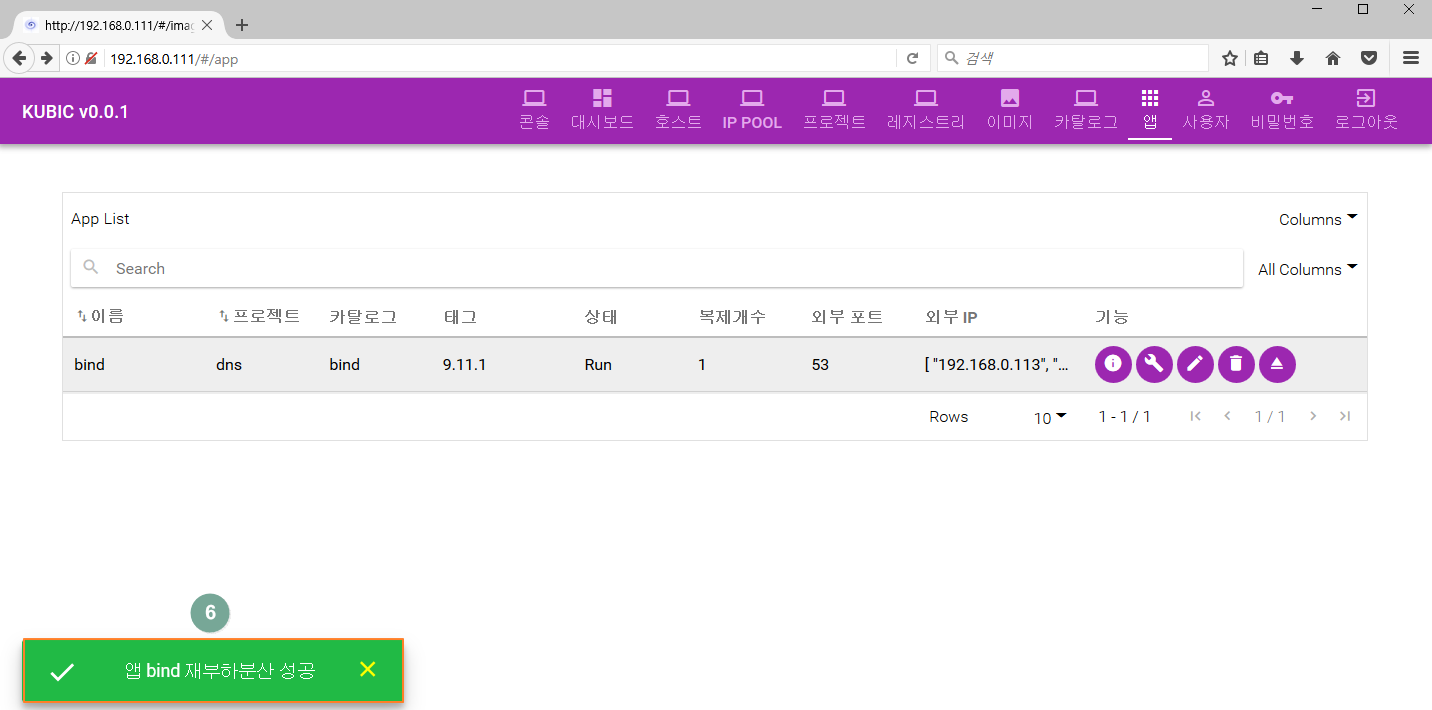Click the magnifier icon in App List search
This screenshot has width=1432, height=710.
pyautogui.click(x=91, y=267)
